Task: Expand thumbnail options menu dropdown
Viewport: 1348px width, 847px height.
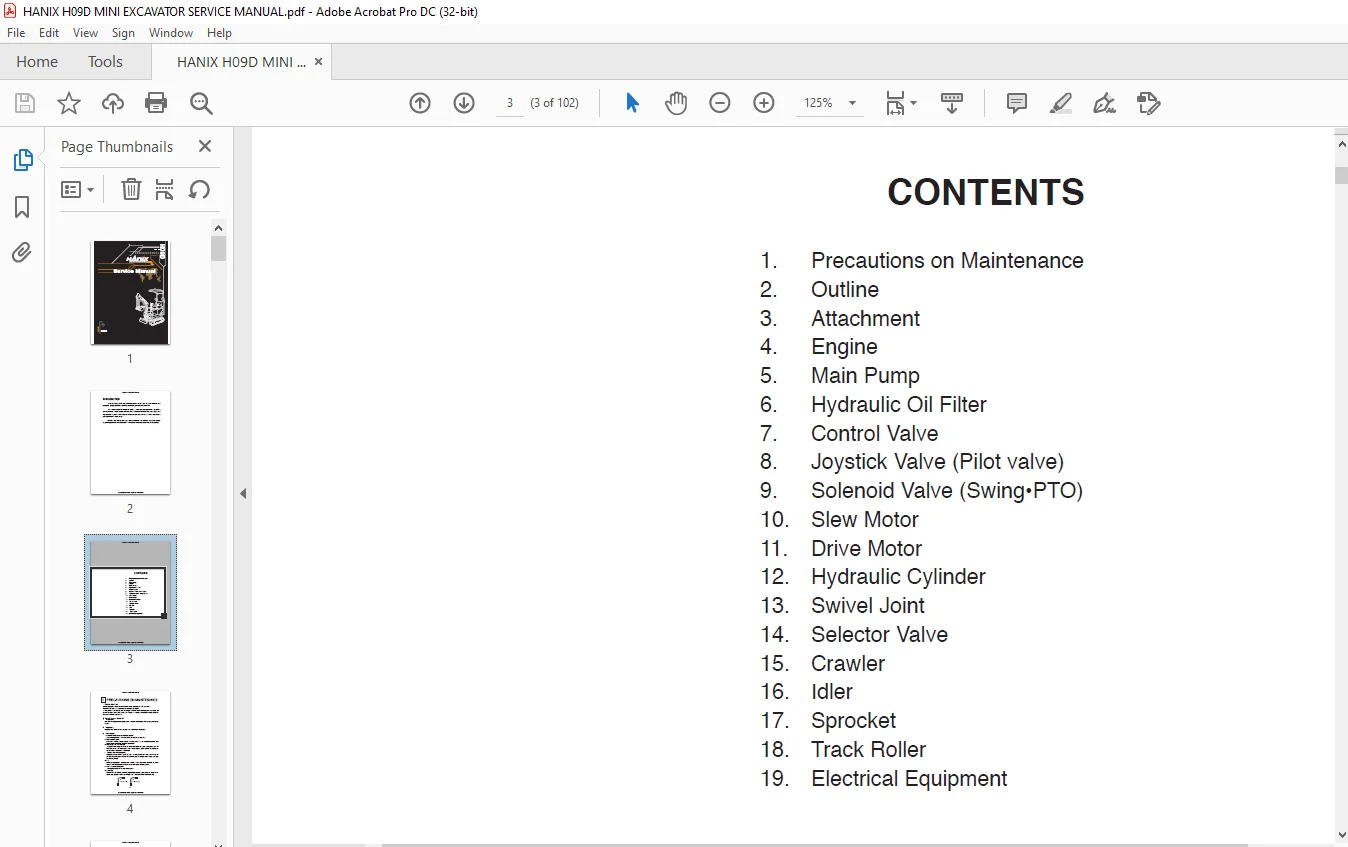Action: pos(77,189)
